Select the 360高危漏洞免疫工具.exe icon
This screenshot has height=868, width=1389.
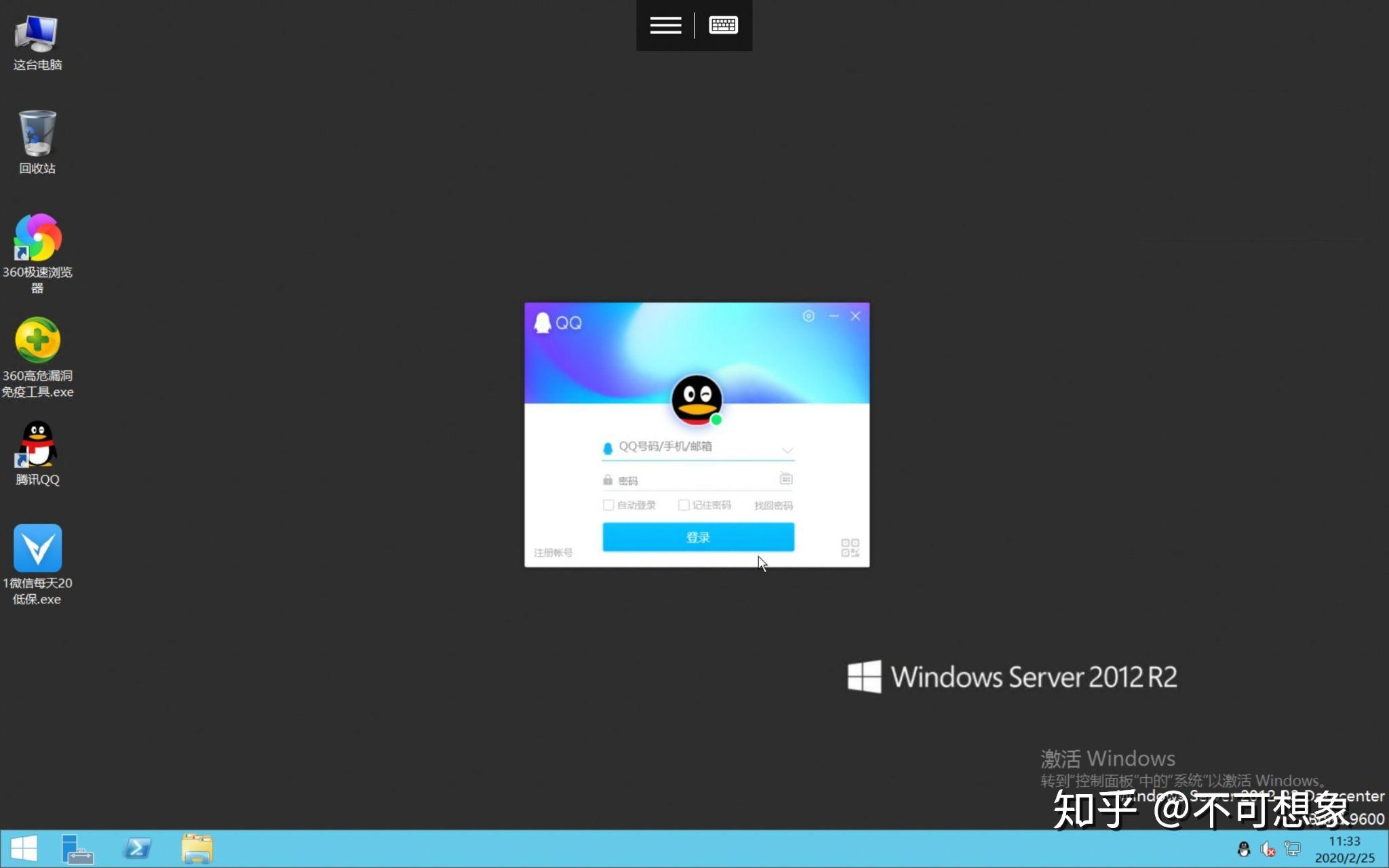coord(37,342)
